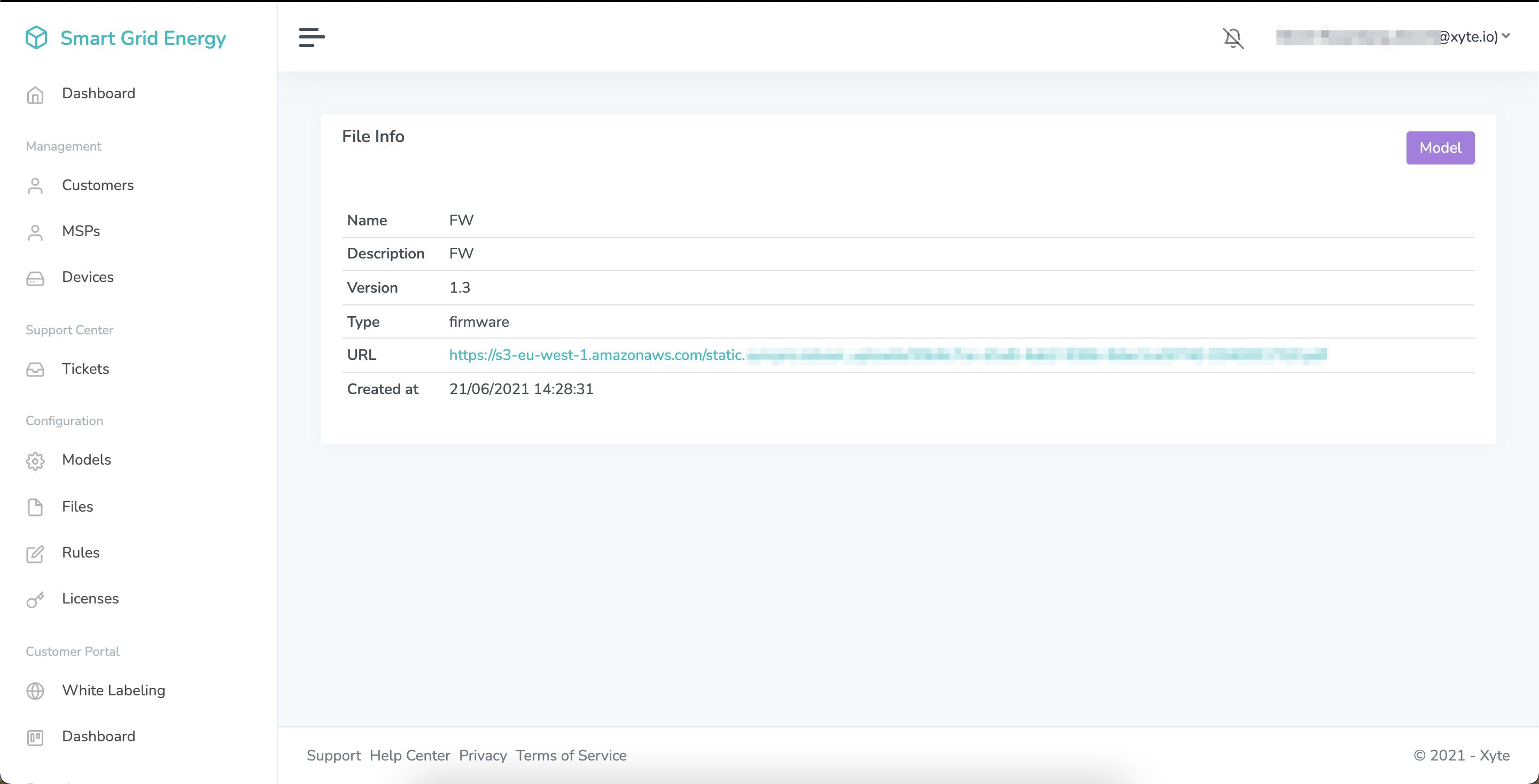Open the Files menu item

click(77, 506)
